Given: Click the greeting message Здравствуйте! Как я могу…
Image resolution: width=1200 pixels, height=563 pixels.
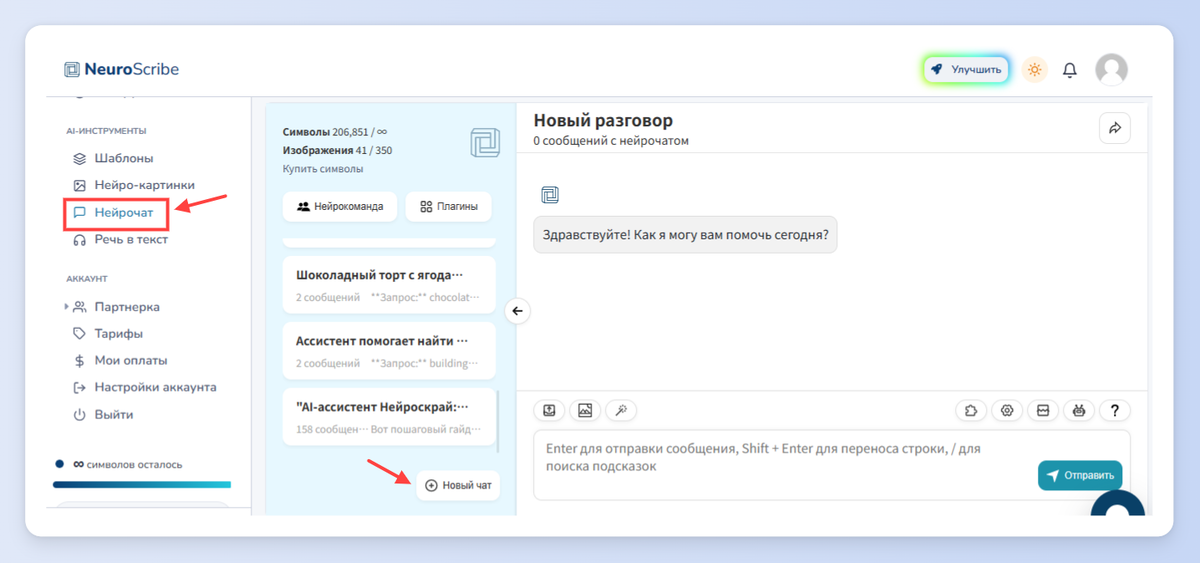Looking at the screenshot, I should (685, 235).
